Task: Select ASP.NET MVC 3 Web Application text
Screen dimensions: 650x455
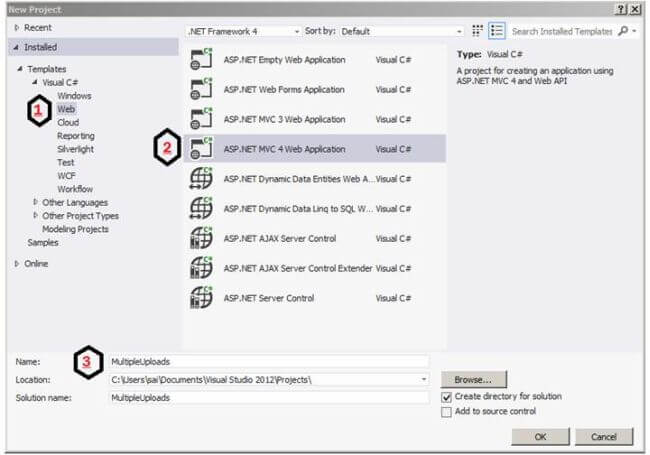Action: click(284, 119)
